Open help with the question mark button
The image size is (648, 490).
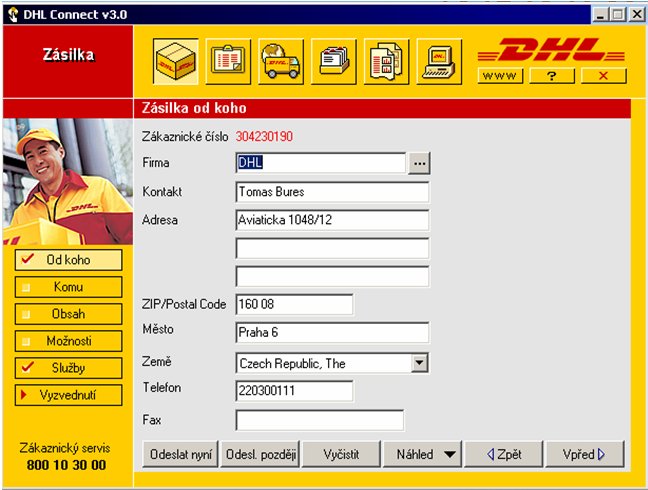552,76
